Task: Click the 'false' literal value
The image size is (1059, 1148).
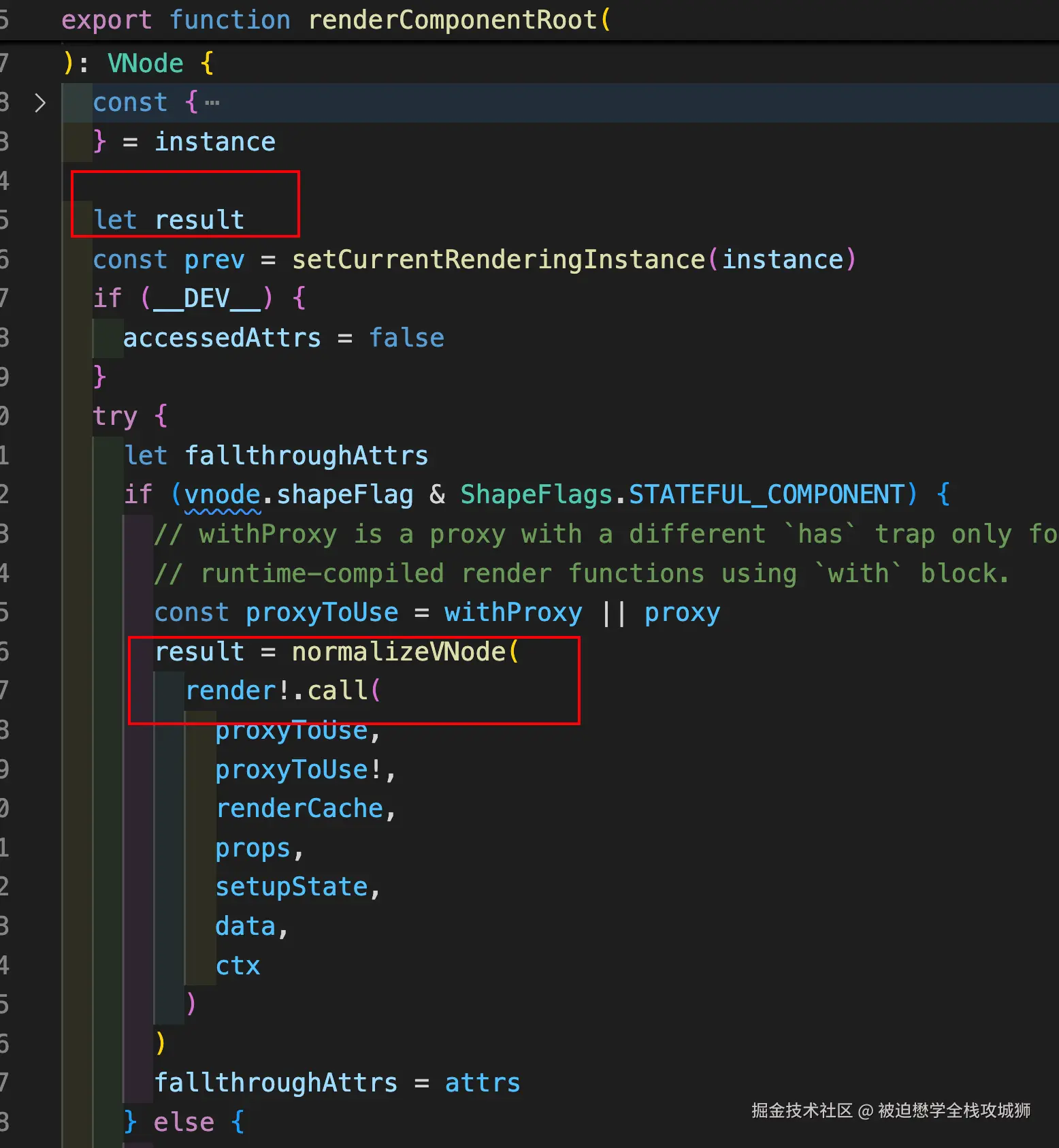Action: (x=406, y=338)
